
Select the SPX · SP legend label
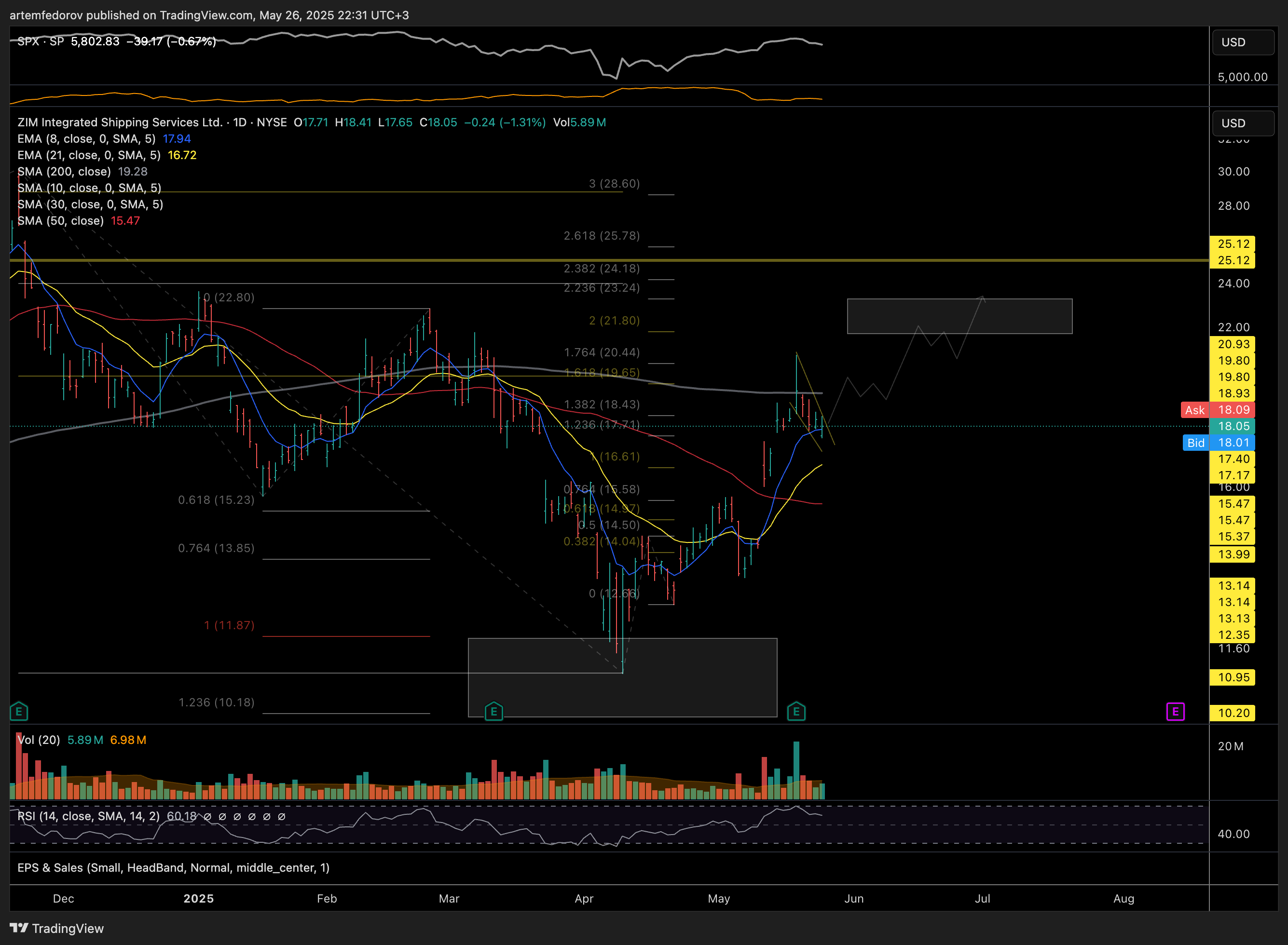pos(41,41)
